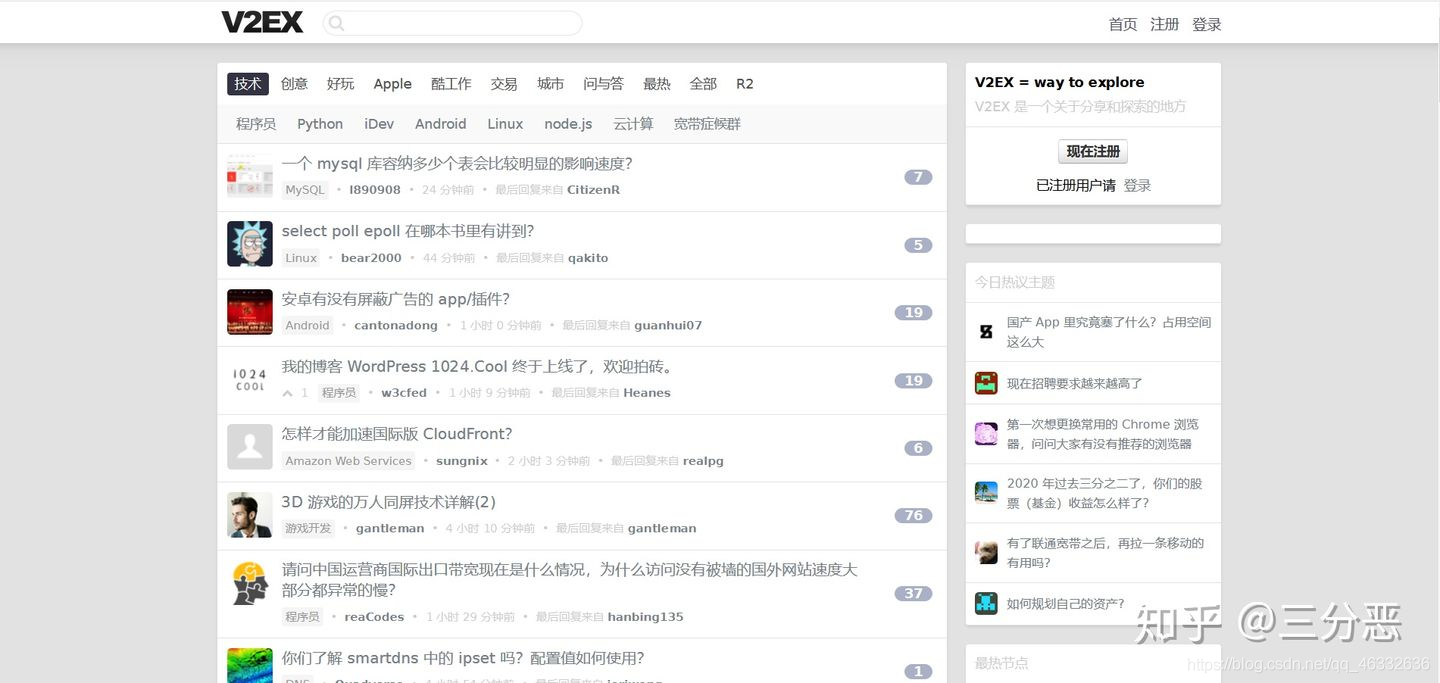Open hot topic 如何规划自己的资产

[x=1066, y=604]
